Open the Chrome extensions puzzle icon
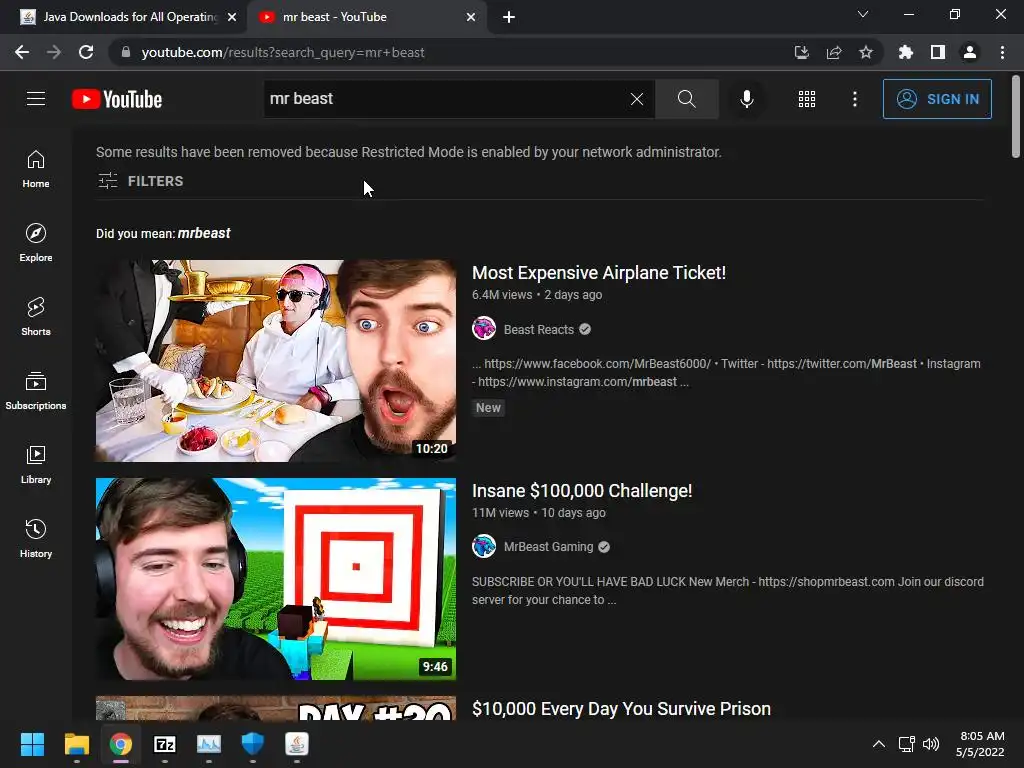 tap(905, 52)
